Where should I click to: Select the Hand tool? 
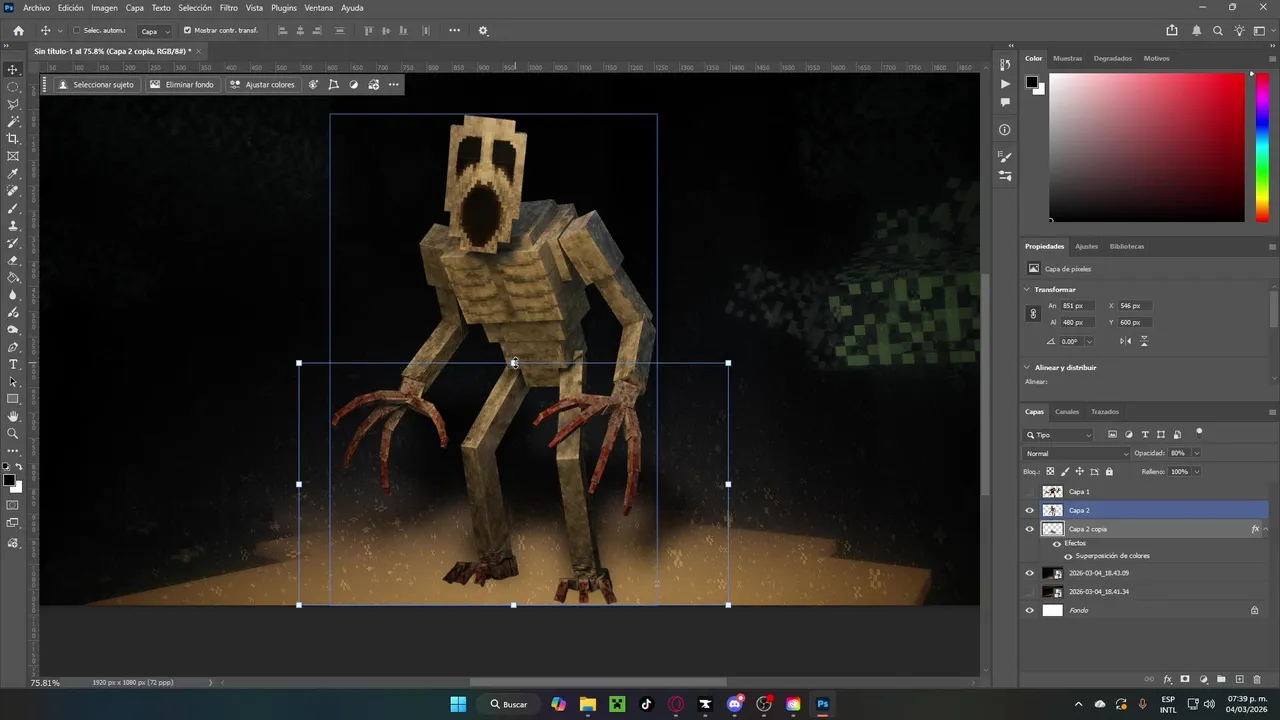pyautogui.click(x=13, y=416)
